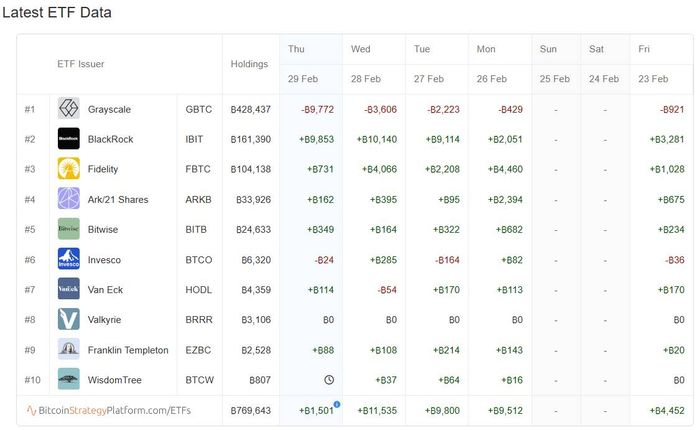Click Fidelity Monday inflow +B4,460
Viewport: 700px width, 430px height.
[x=505, y=169]
